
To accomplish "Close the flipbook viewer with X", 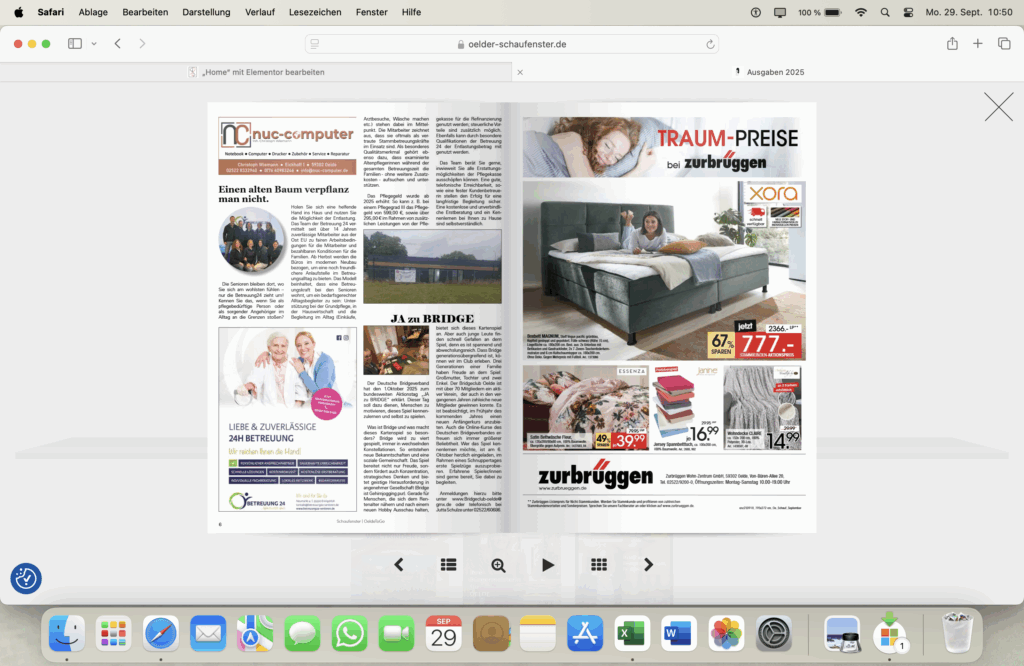I will coord(998,107).
